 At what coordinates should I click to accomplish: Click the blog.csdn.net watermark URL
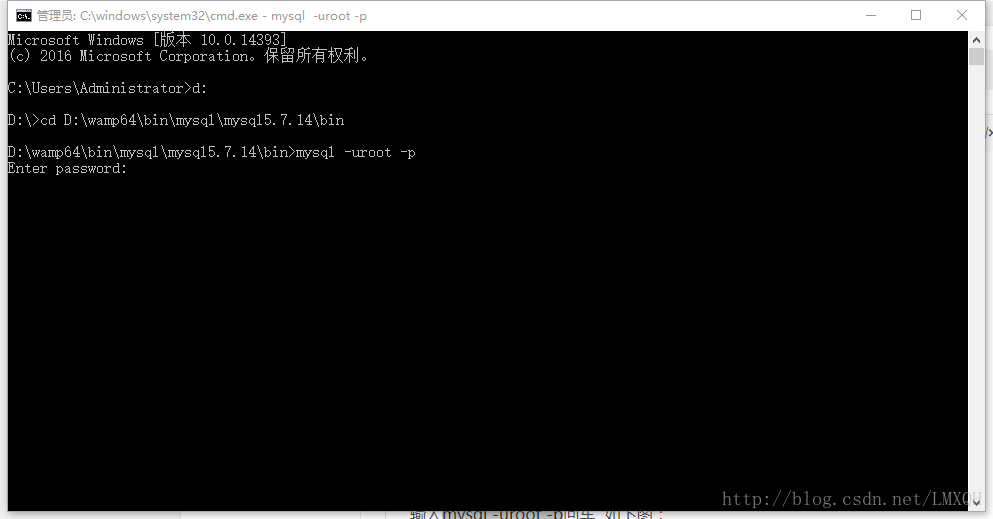852,499
